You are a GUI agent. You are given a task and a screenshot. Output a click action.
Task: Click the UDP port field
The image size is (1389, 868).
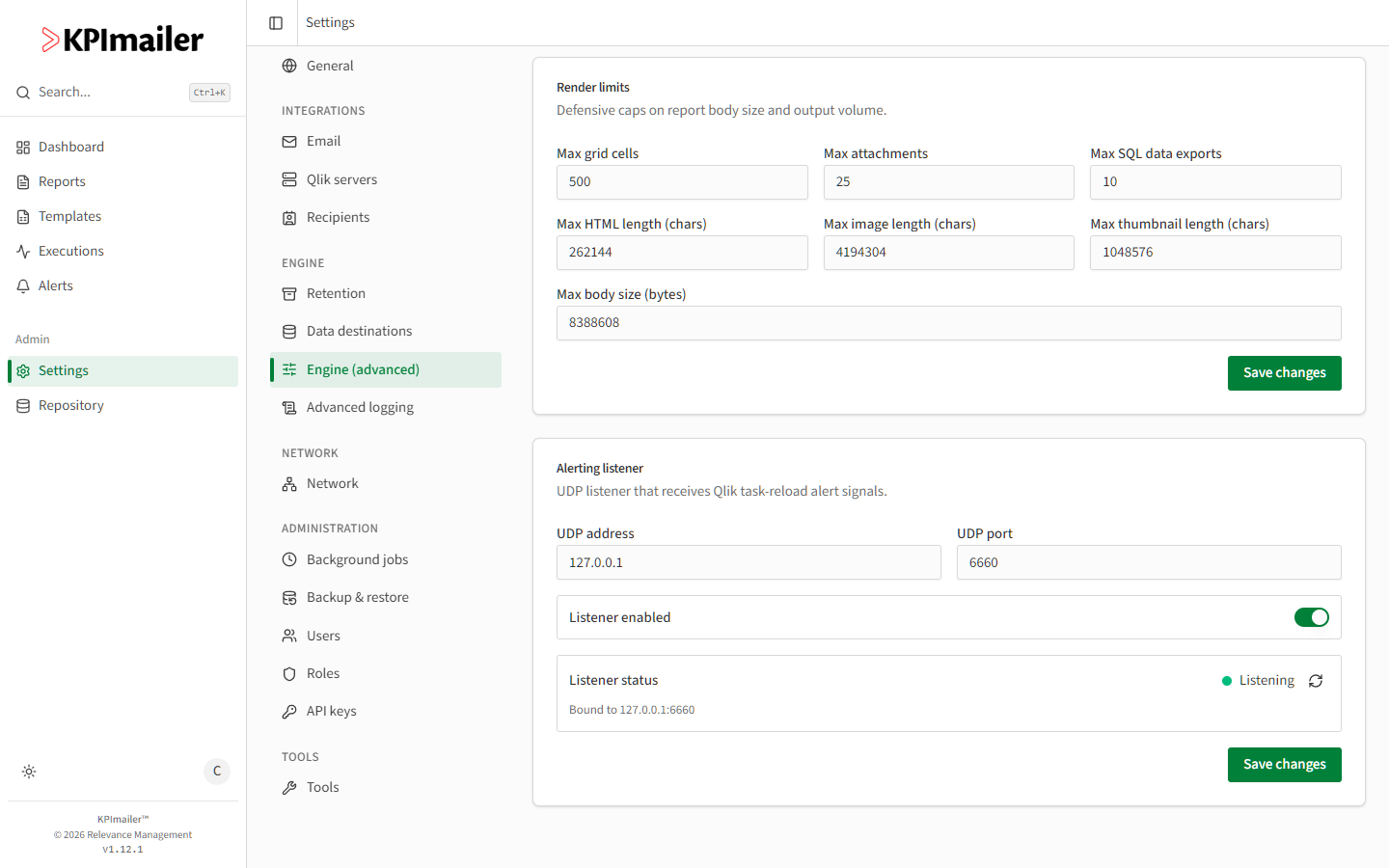pyautogui.click(x=1149, y=562)
